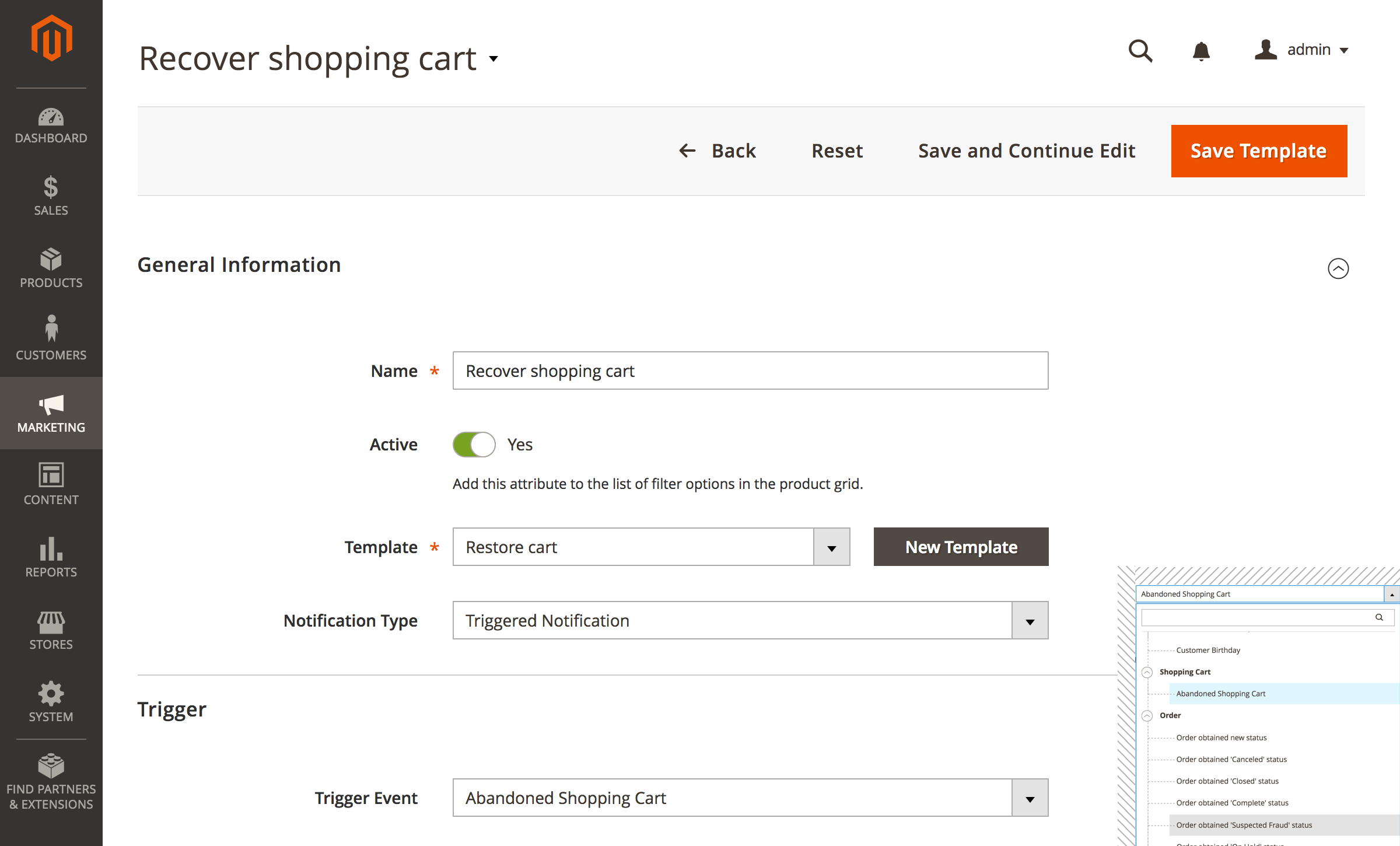1400x846 pixels.
Task: Collapse the Order tree group
Action: [x=1147, y=716]
